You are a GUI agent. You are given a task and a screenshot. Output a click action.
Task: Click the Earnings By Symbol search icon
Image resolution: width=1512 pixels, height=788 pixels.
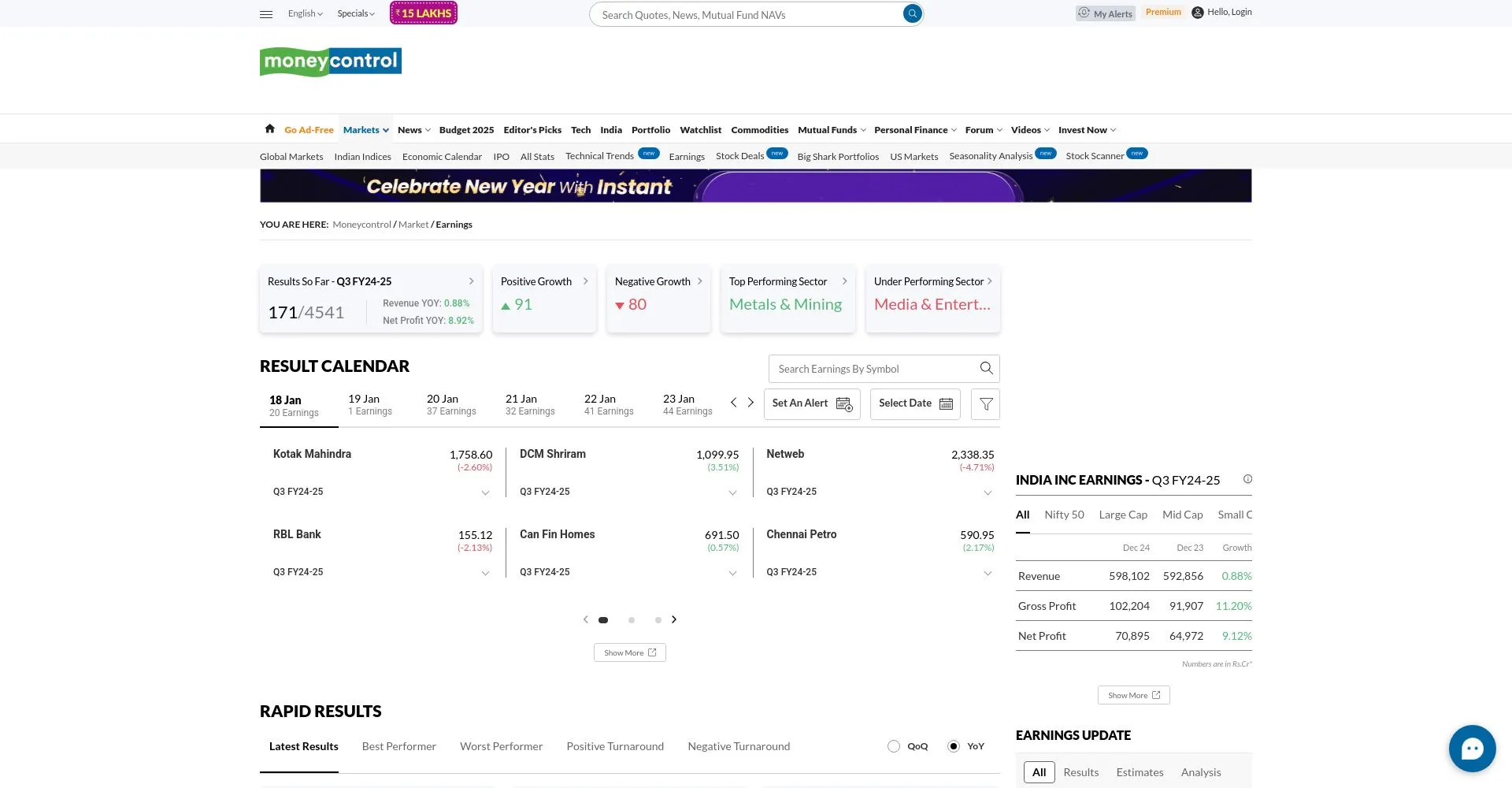986,368
